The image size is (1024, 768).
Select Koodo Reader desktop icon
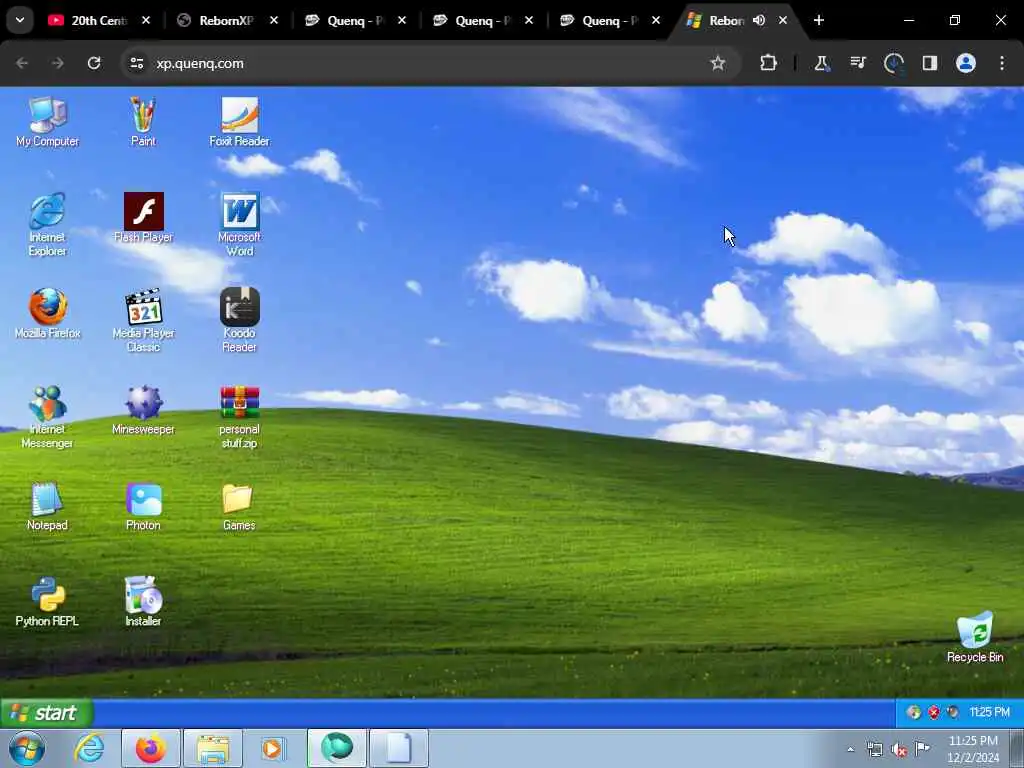click(239, 320)
